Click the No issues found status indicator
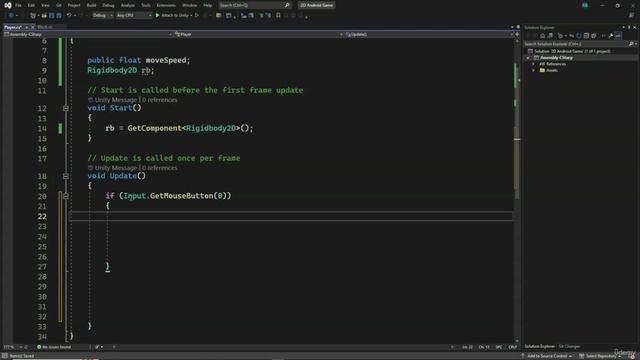 (x=54, y=347)
